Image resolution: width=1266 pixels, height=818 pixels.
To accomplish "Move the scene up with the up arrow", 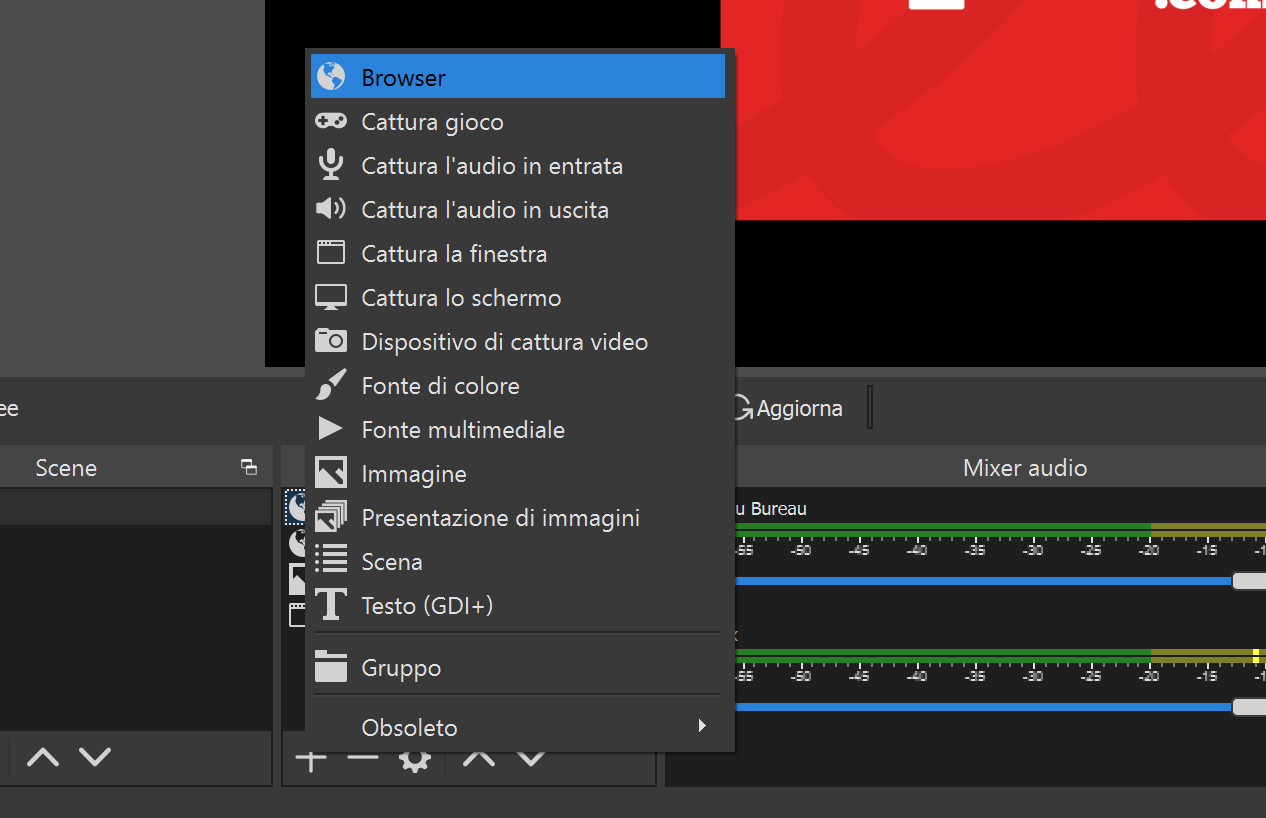I will 43,757.
